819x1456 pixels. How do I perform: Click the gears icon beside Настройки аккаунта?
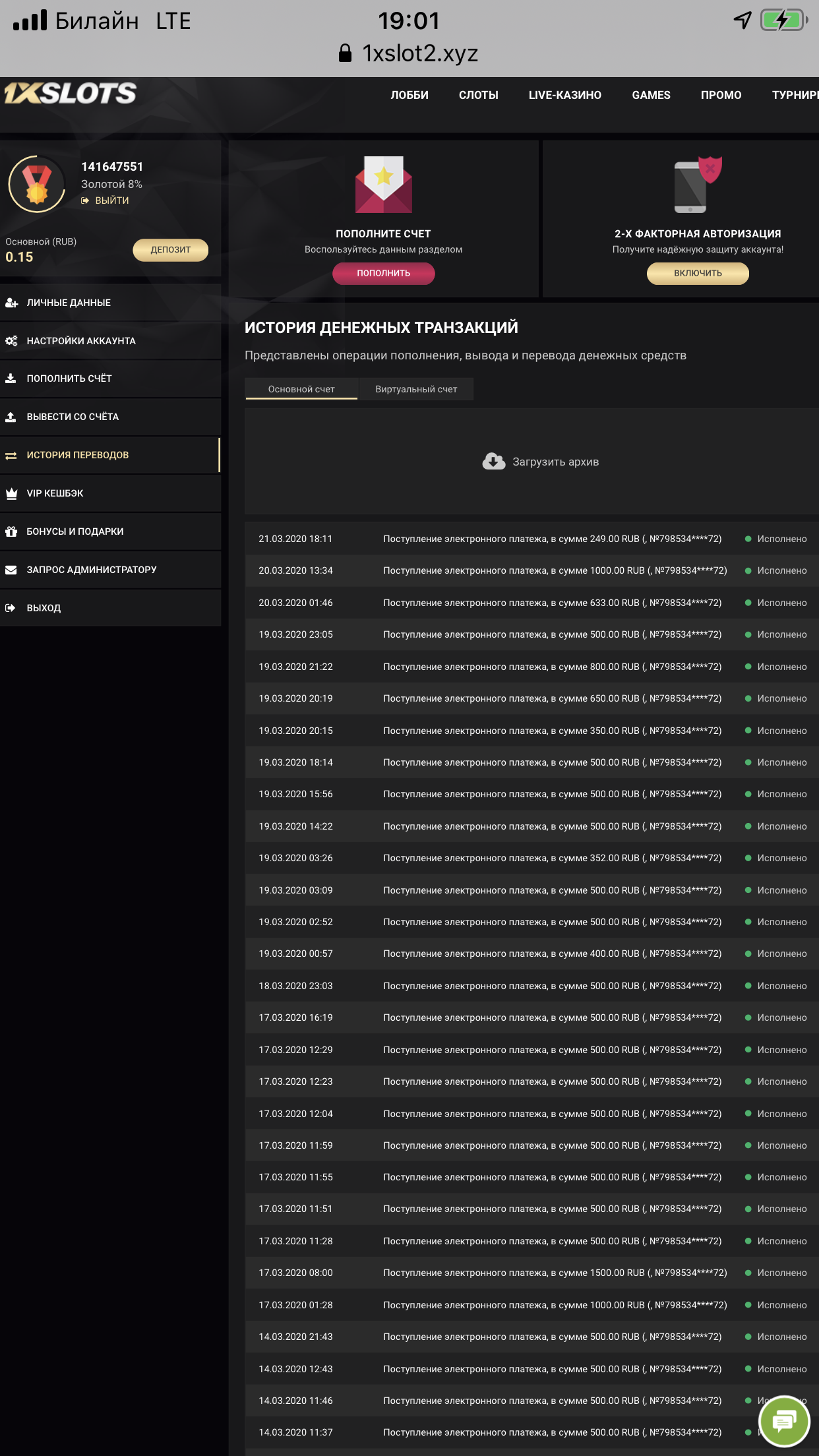pyautogui.click(x=11, y=341)
